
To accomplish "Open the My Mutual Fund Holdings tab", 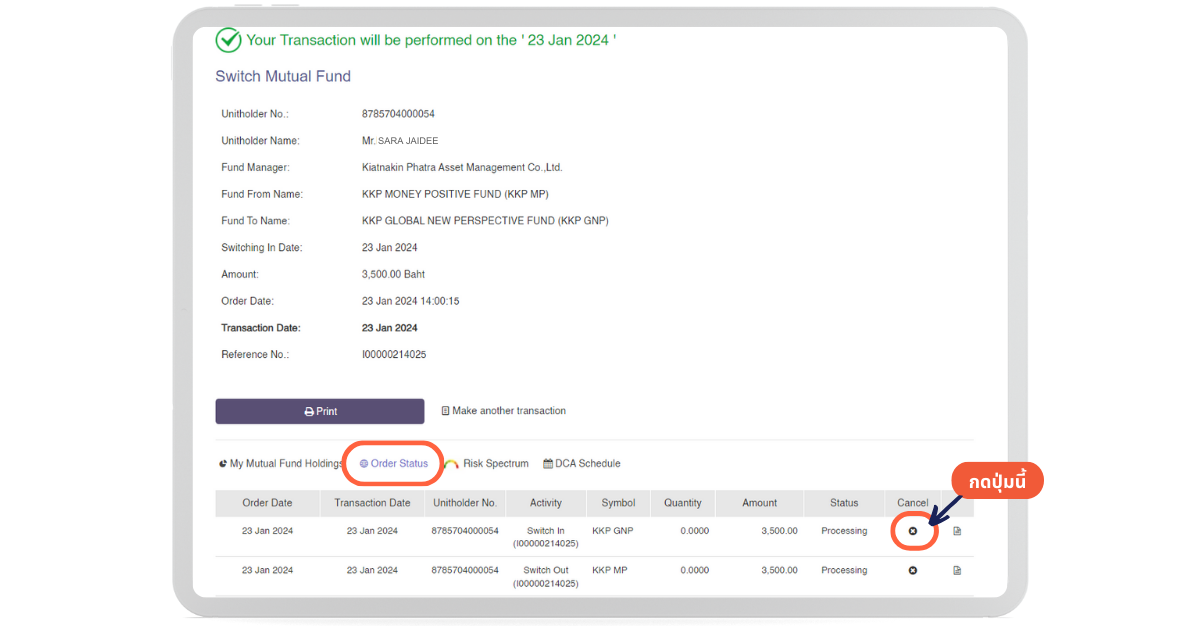I will (281, 464).
